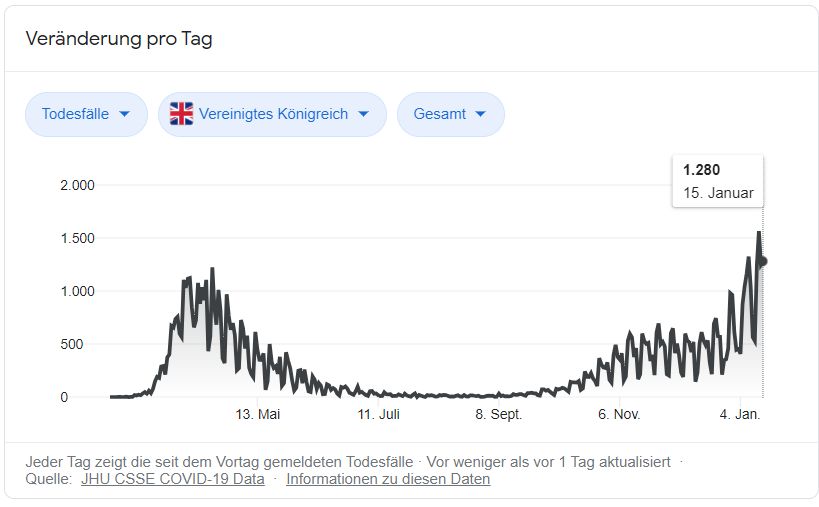The width and height of the screenshot is (819, 507).
Task: Expand the Gesamt region dropdown
Action: click(451, 114)
